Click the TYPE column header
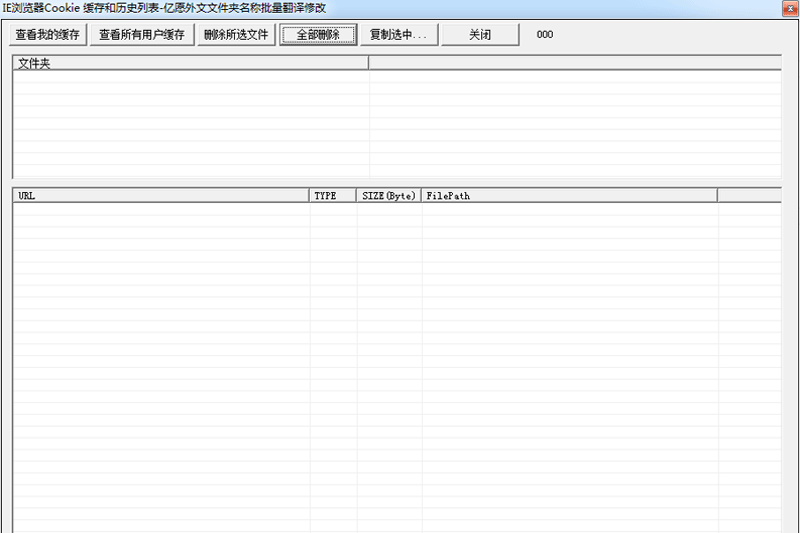This screenshot has width=800, height=533. pos(333,196)
